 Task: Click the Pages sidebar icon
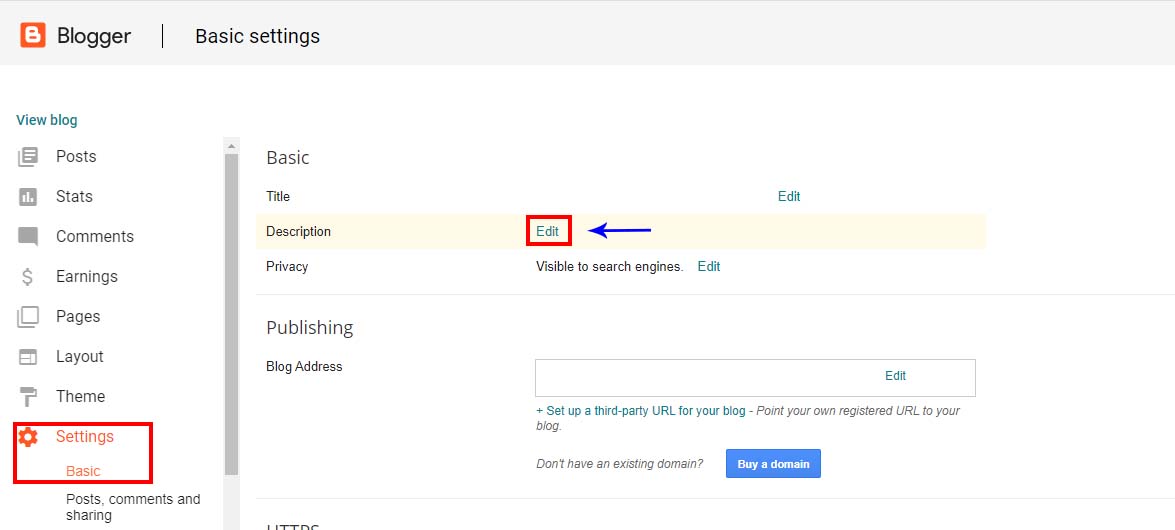(28, 316)
